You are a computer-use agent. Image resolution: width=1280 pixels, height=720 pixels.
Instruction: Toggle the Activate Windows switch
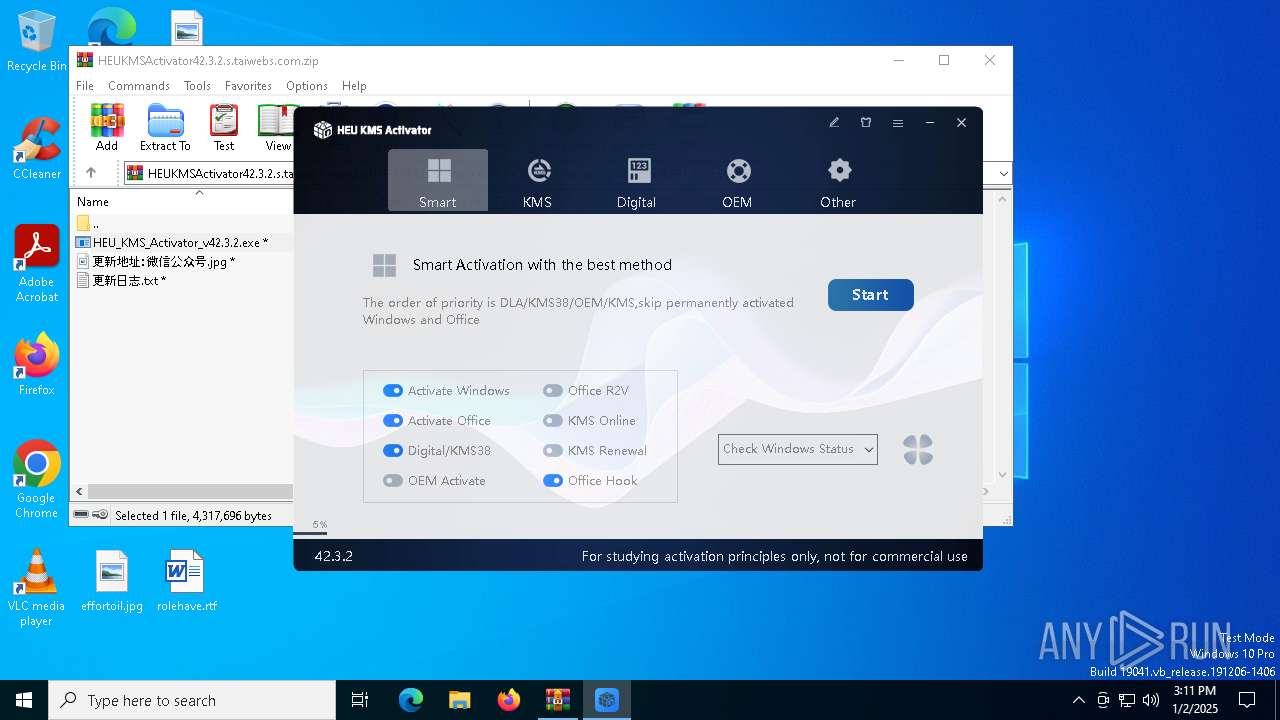pos(393,391)
